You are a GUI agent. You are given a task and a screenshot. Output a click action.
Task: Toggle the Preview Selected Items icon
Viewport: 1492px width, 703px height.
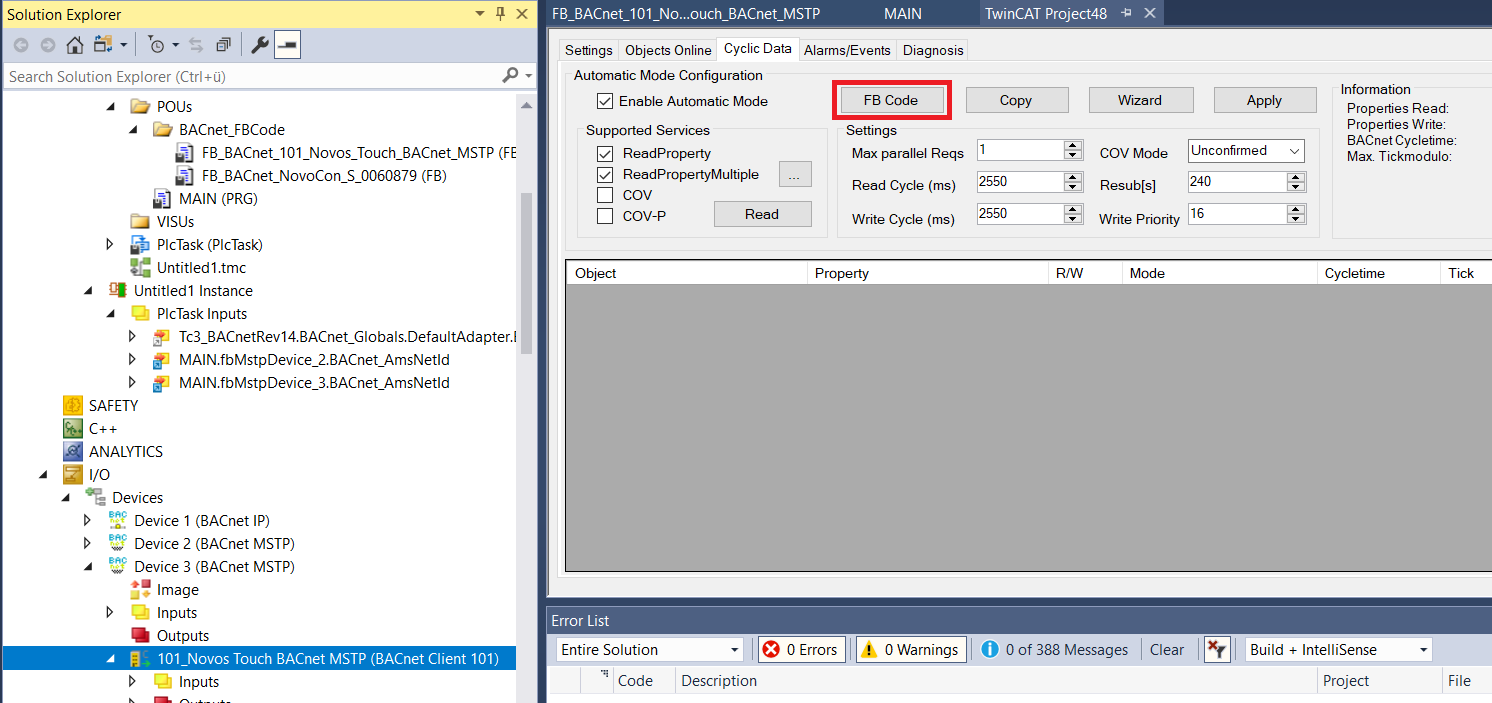click(x=287, y=45)
